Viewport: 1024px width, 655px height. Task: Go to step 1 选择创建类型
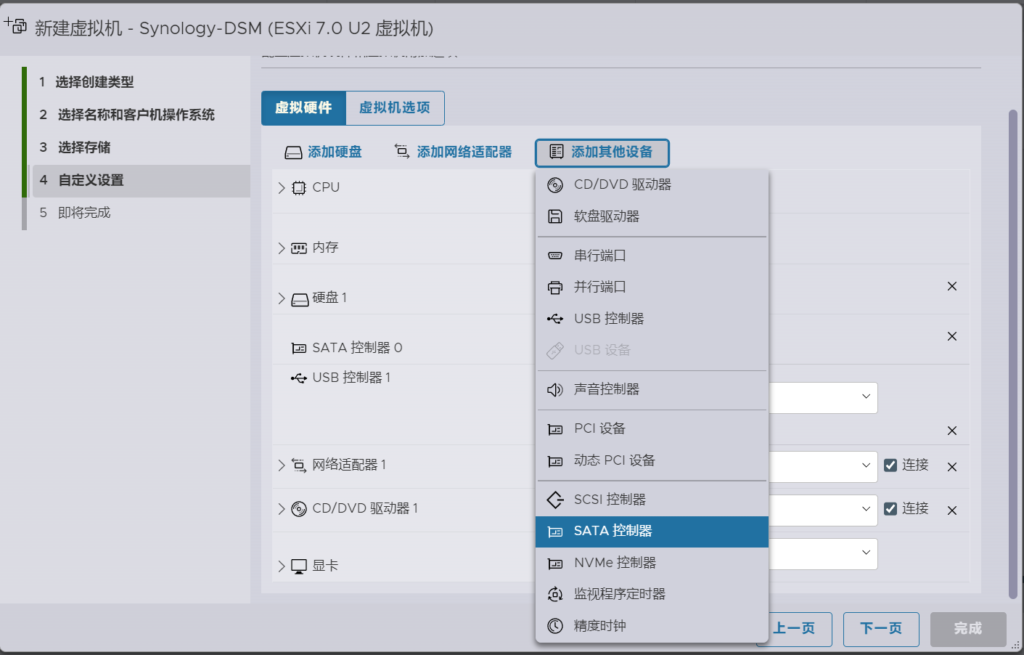tap(86, 82)
